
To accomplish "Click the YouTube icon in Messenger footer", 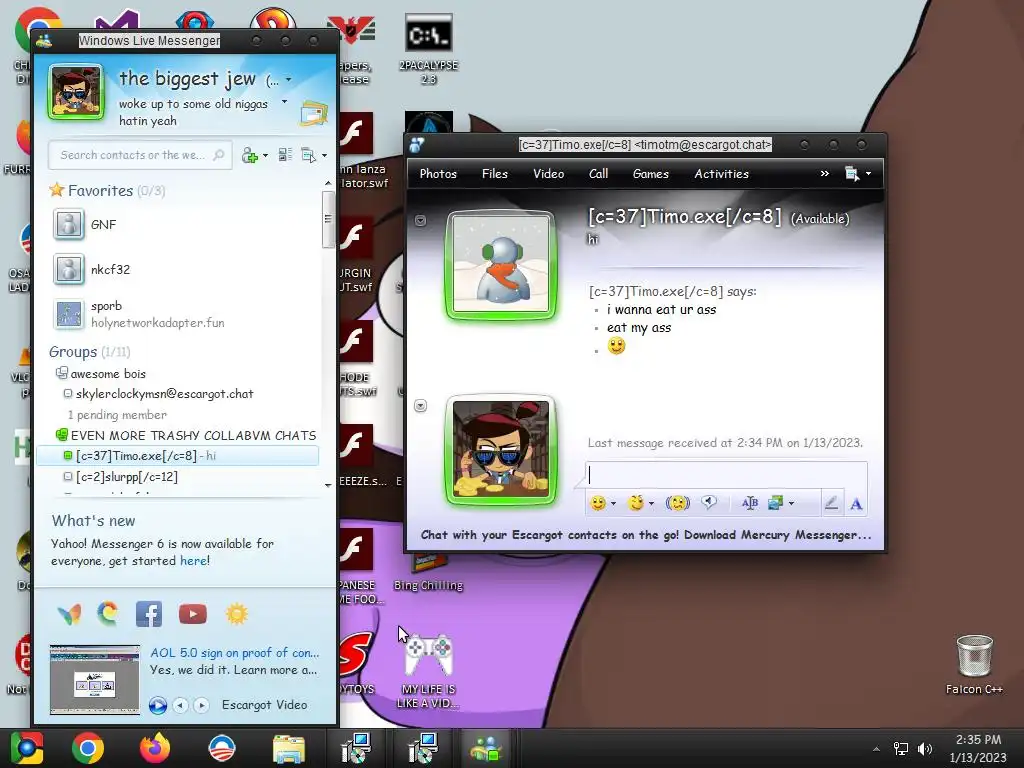I will pyautogui.click(x=193, y=614).
